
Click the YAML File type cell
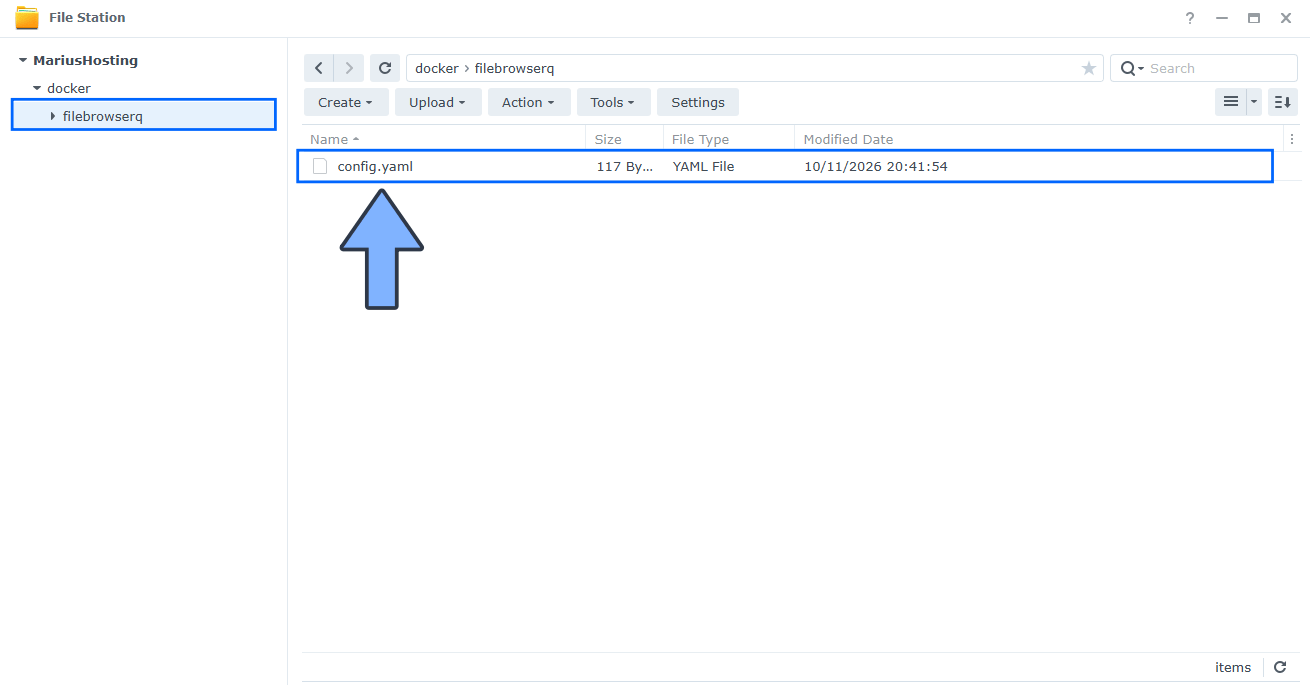point(703,166)
